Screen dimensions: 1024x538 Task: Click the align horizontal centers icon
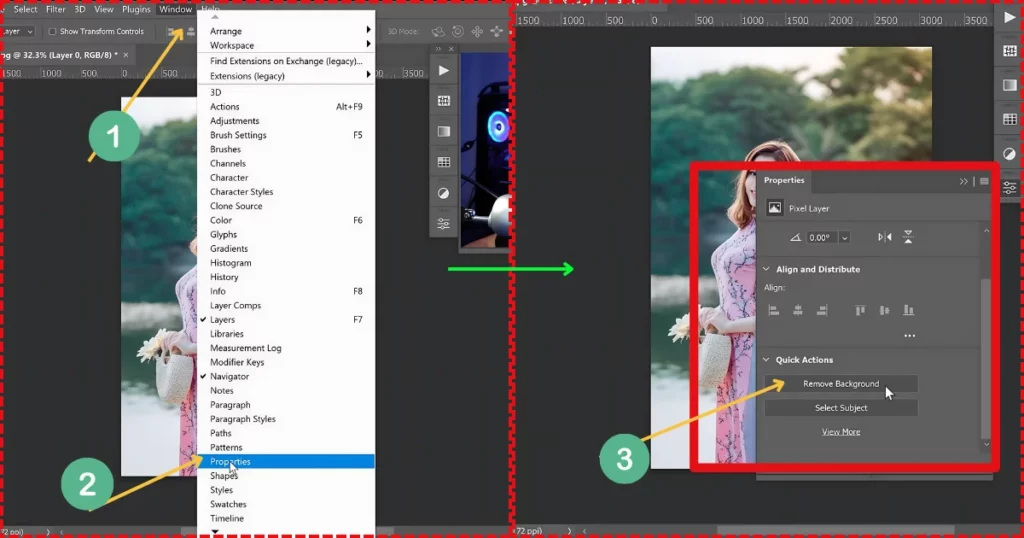[x=797, y=311]
